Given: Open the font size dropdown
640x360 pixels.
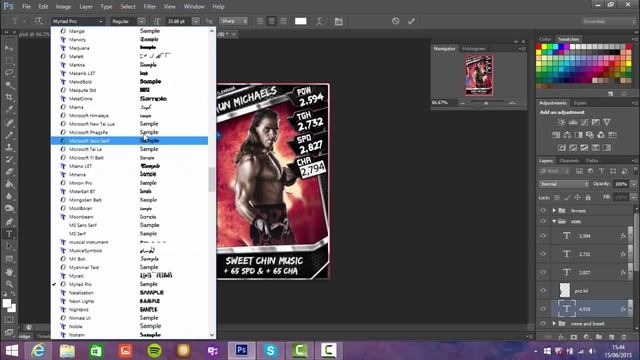Looking at the screenshot, I should tap(196, 21).
